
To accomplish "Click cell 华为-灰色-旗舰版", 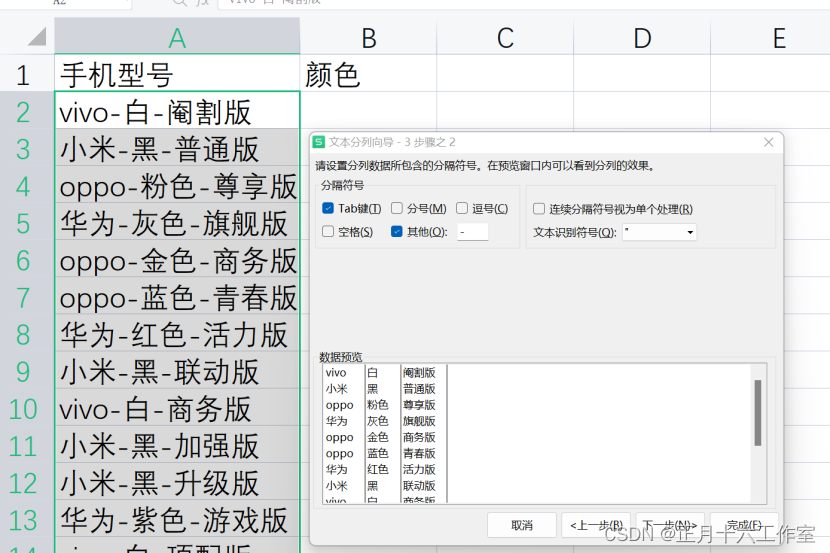I will 177,222.
